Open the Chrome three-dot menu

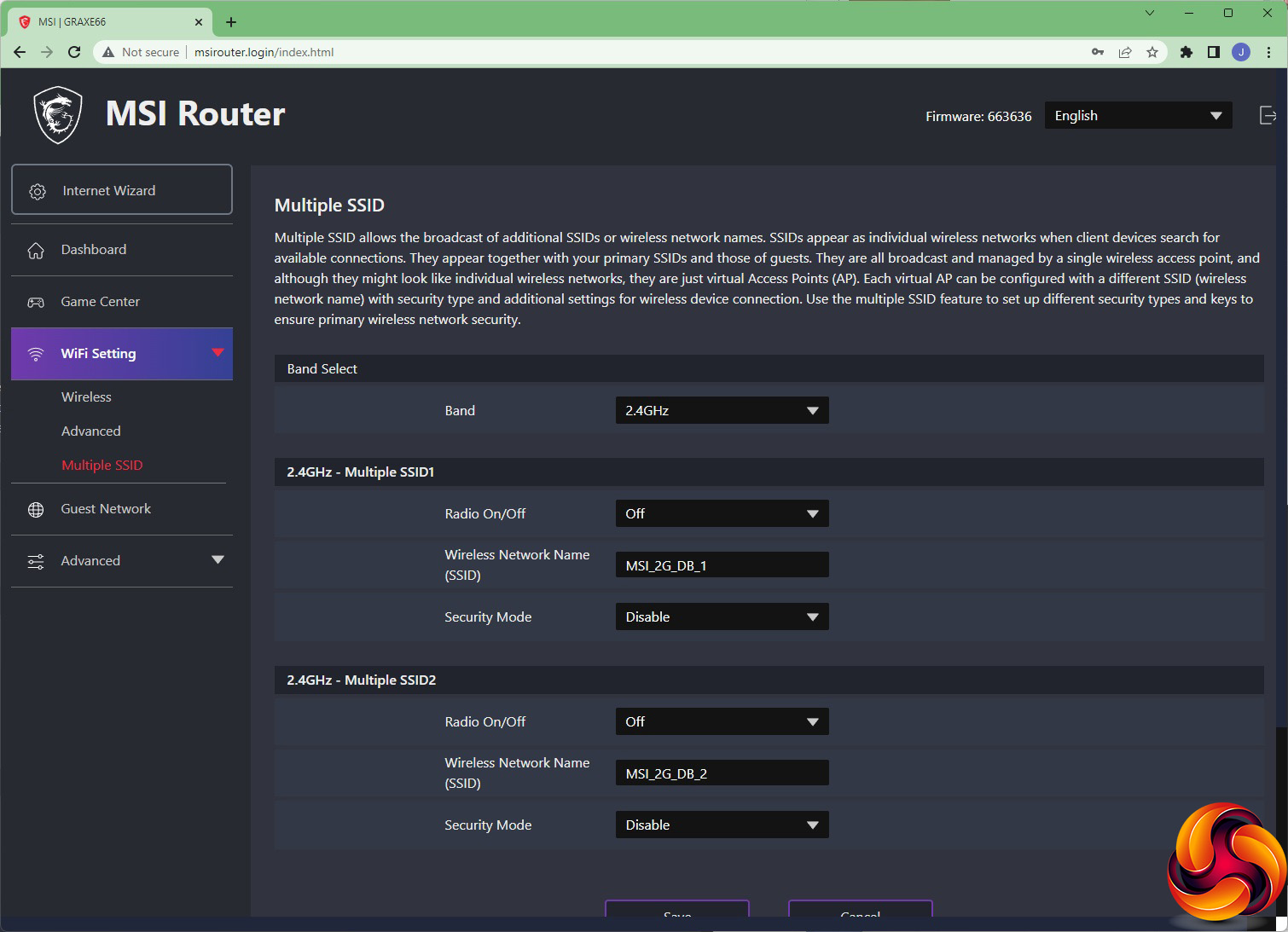(1269, 52)
